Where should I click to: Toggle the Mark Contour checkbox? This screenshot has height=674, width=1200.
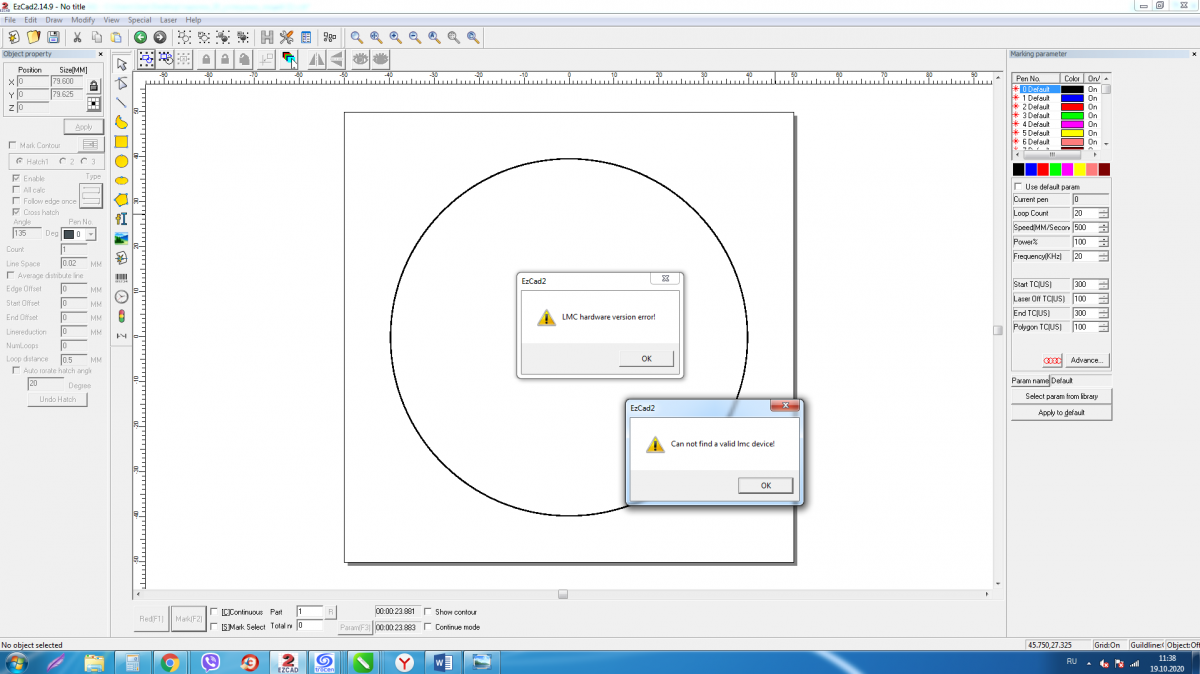click(11, 146)
